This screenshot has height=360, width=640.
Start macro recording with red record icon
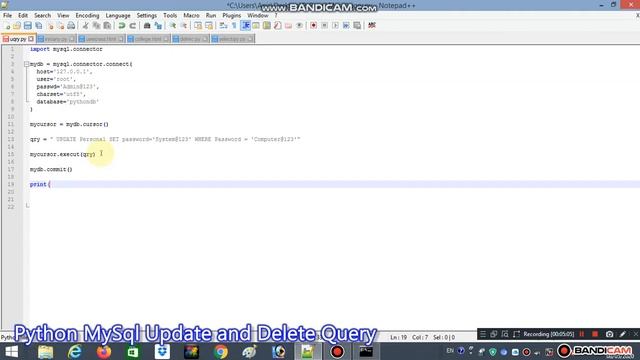coord(313,26)
